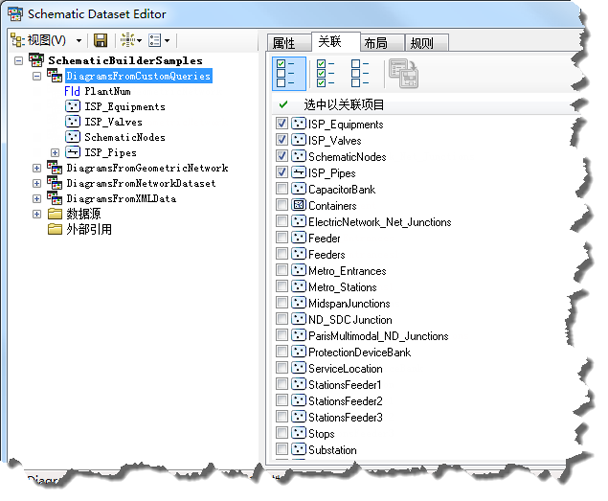Click the DiagramsFromCustomQueries template icon
The image size is (608, 501).
[54, 75]
